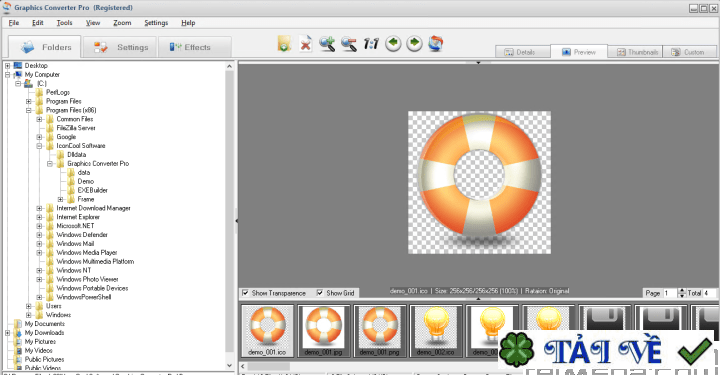Image resolution: width=720 pixels, height=375 pixels.
Task: Select the Demo folder in the tree
Action: point(85,181)
